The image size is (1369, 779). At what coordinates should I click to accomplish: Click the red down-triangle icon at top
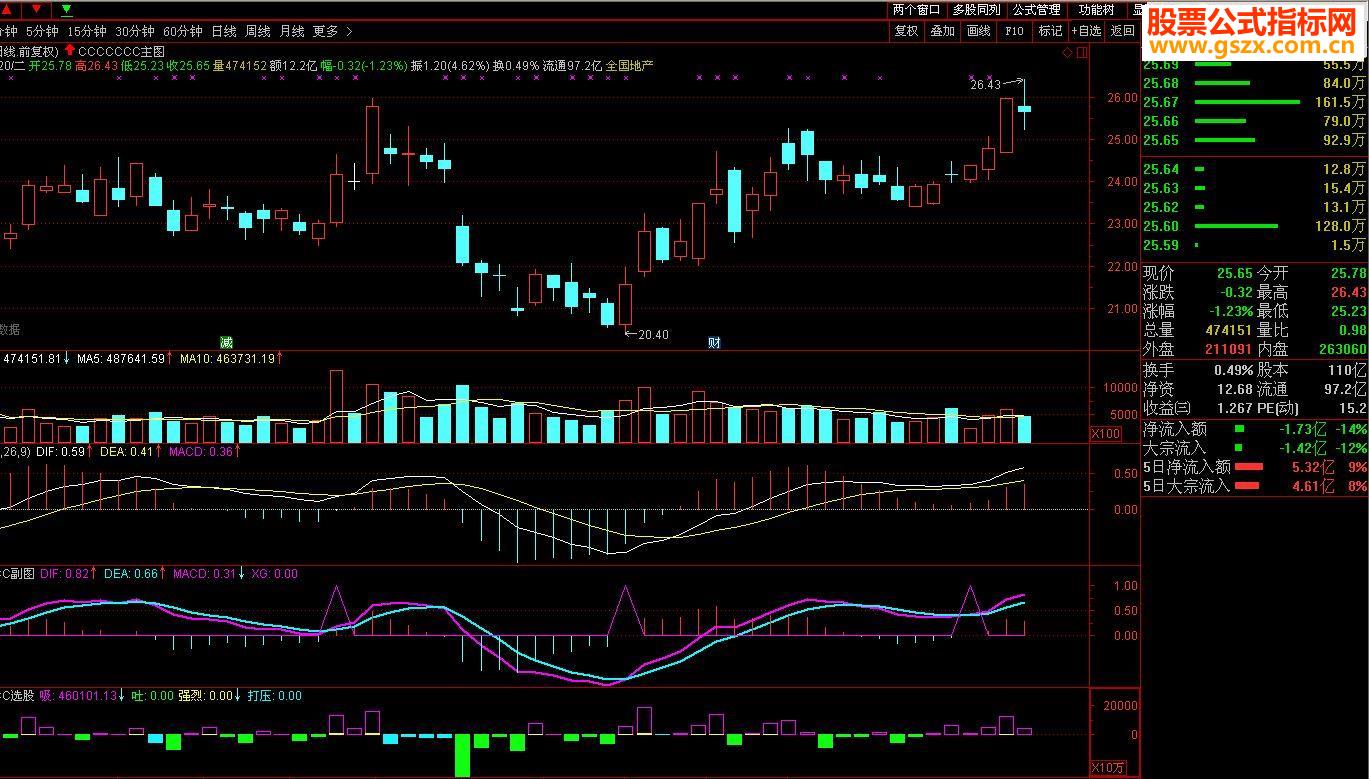point(38,10)
